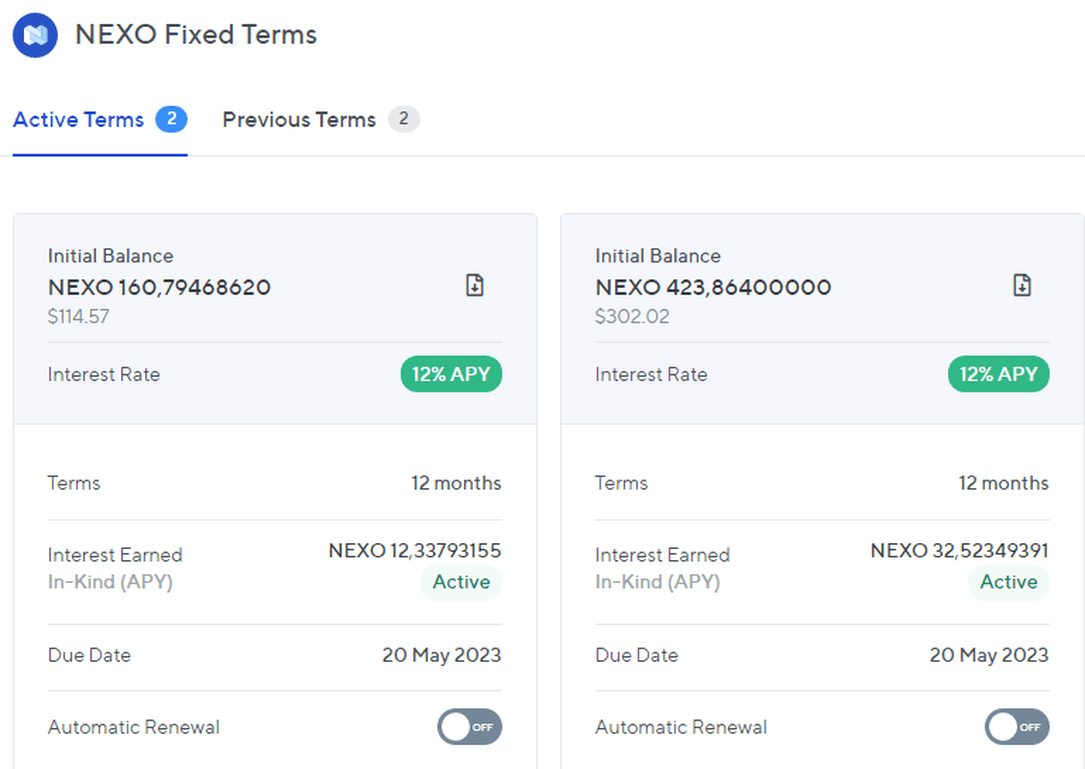Enable Automatic Renewal on the right term card
This screenshot has height=769, width=1085.
coord(1016,727)
